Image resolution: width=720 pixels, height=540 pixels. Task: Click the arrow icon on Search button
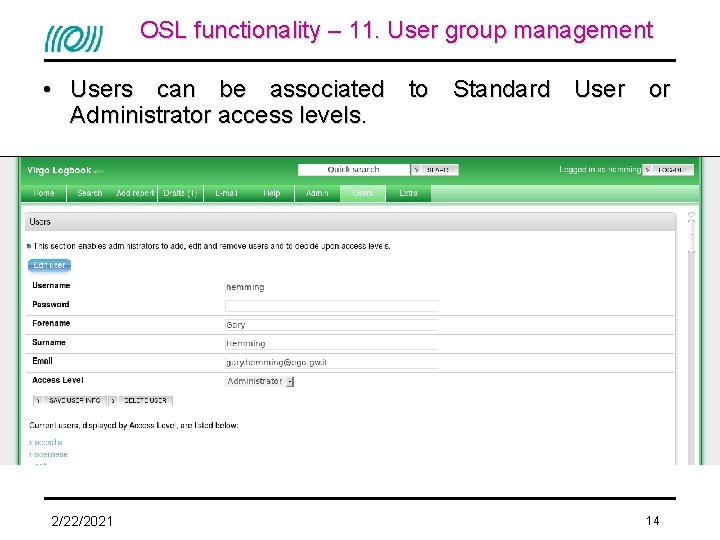click(x=416, y=170)
